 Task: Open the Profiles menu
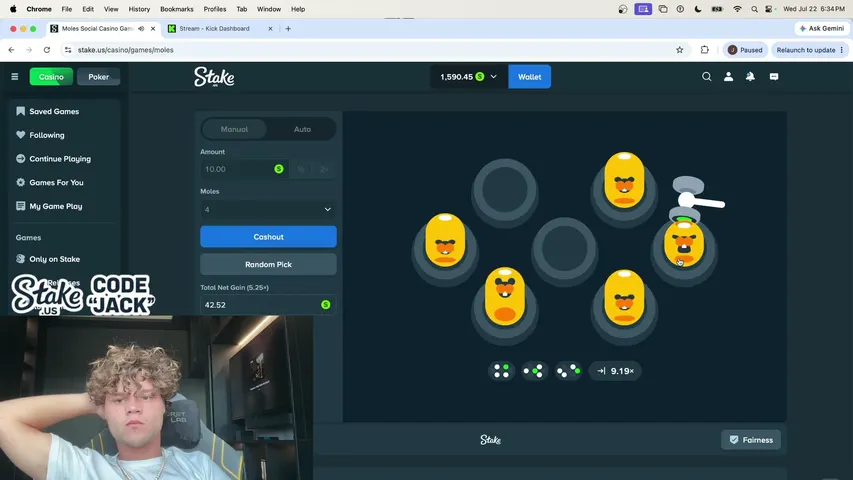tap(215, 9)
